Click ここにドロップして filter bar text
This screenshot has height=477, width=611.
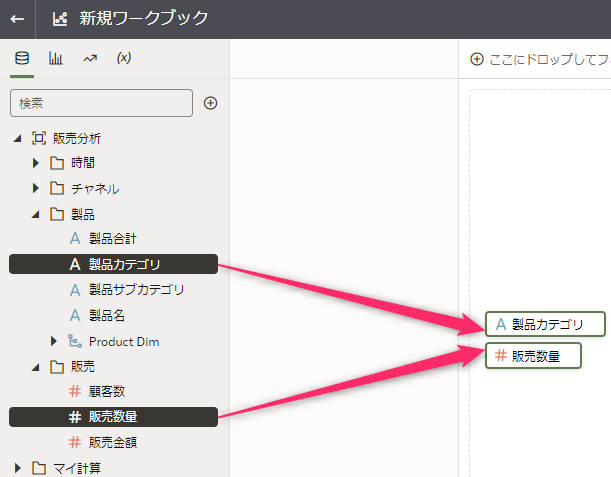tap(550, 59)
